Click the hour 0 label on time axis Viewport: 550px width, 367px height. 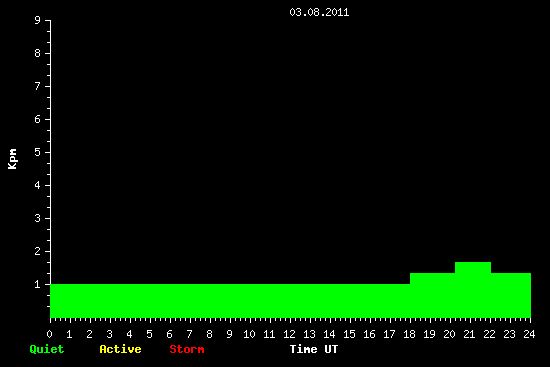pos(49,334)
